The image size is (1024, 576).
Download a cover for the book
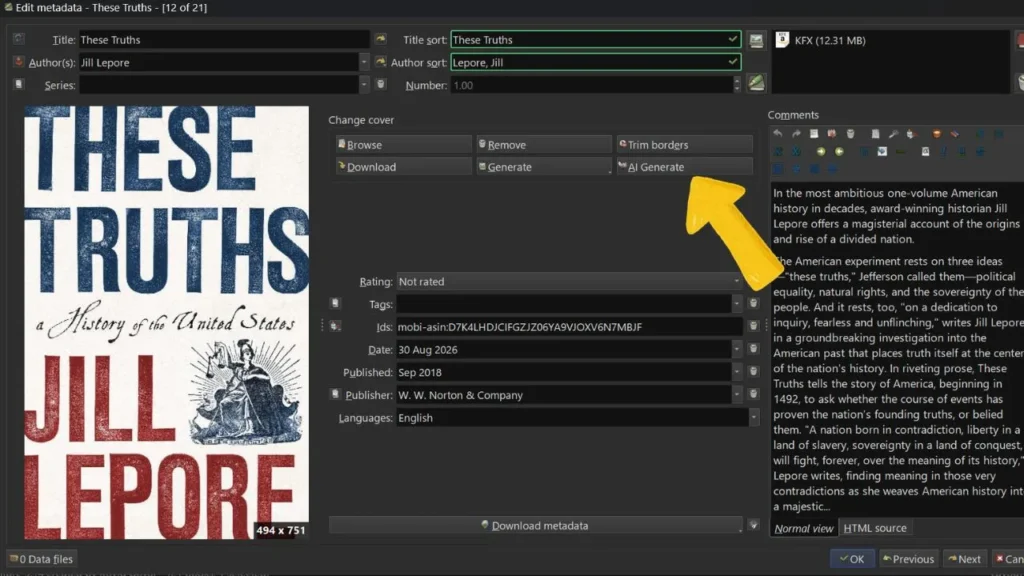tap(403, 167)
